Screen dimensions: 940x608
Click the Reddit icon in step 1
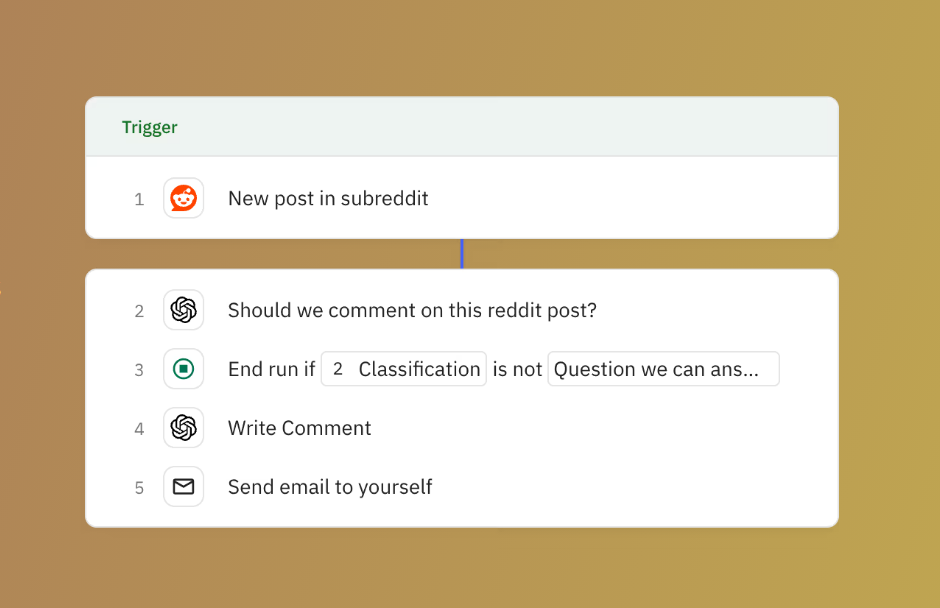point(184,198)
